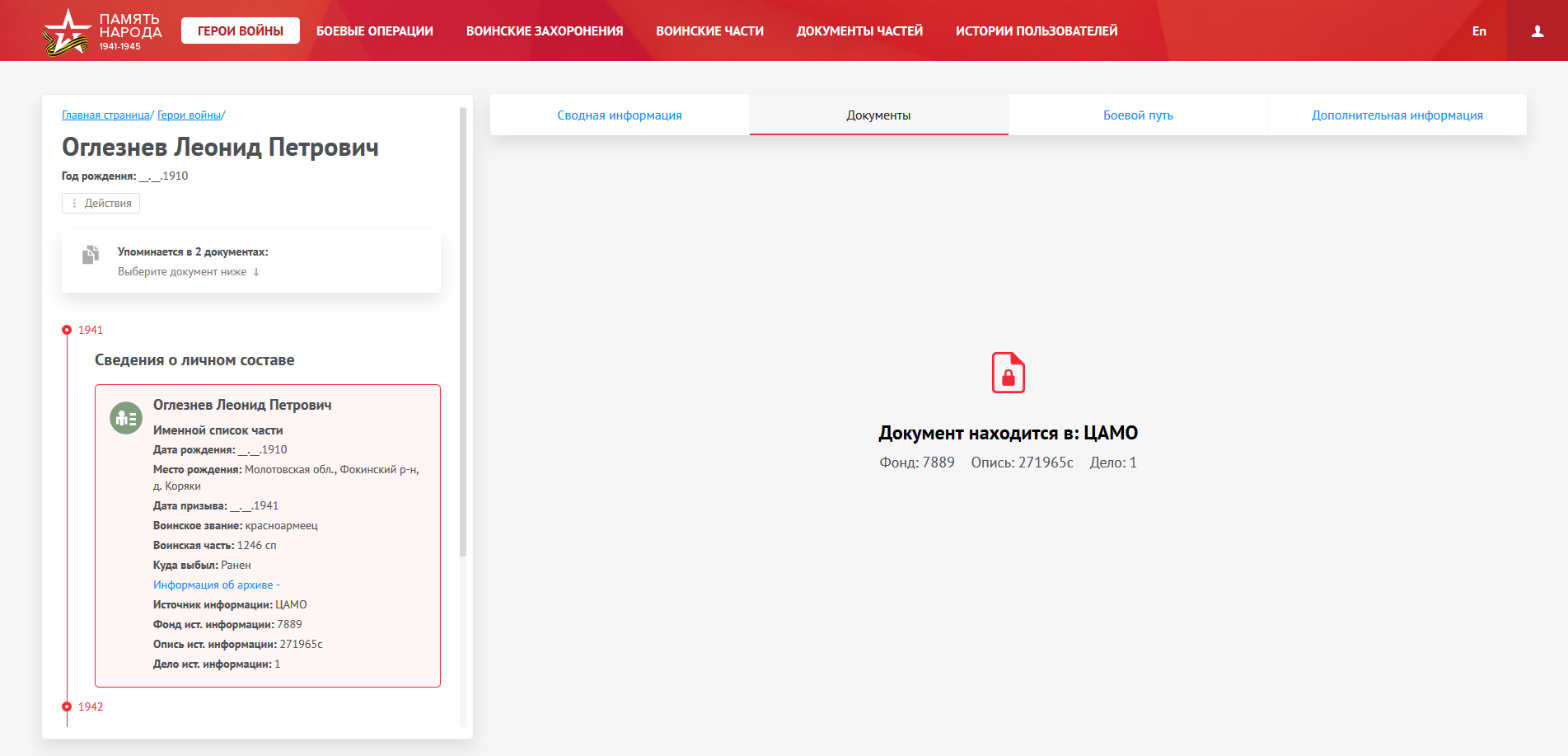Switch to Сводная информация tab

click(619, 115)
